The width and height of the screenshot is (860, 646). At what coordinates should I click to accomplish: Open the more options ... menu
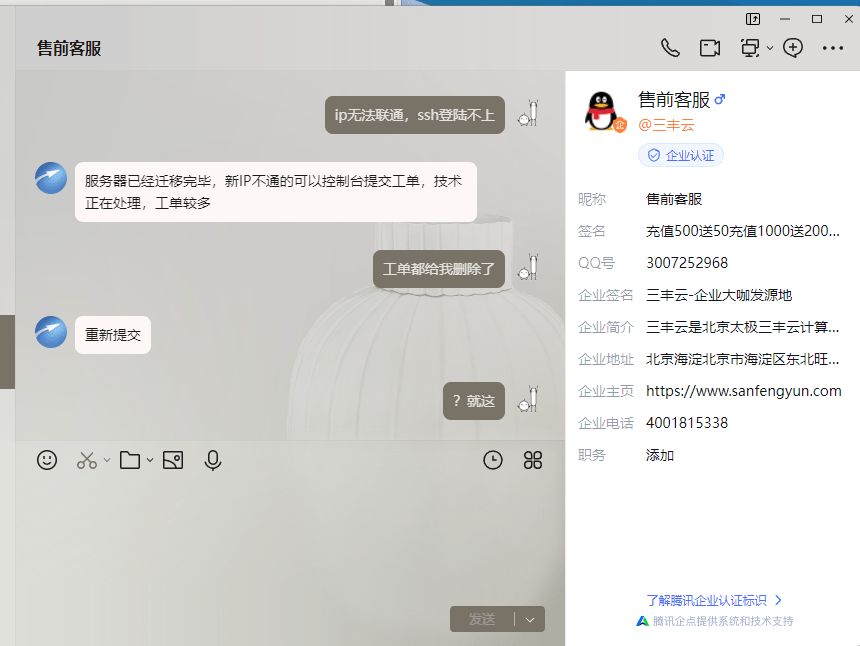(x=832, y=47)
